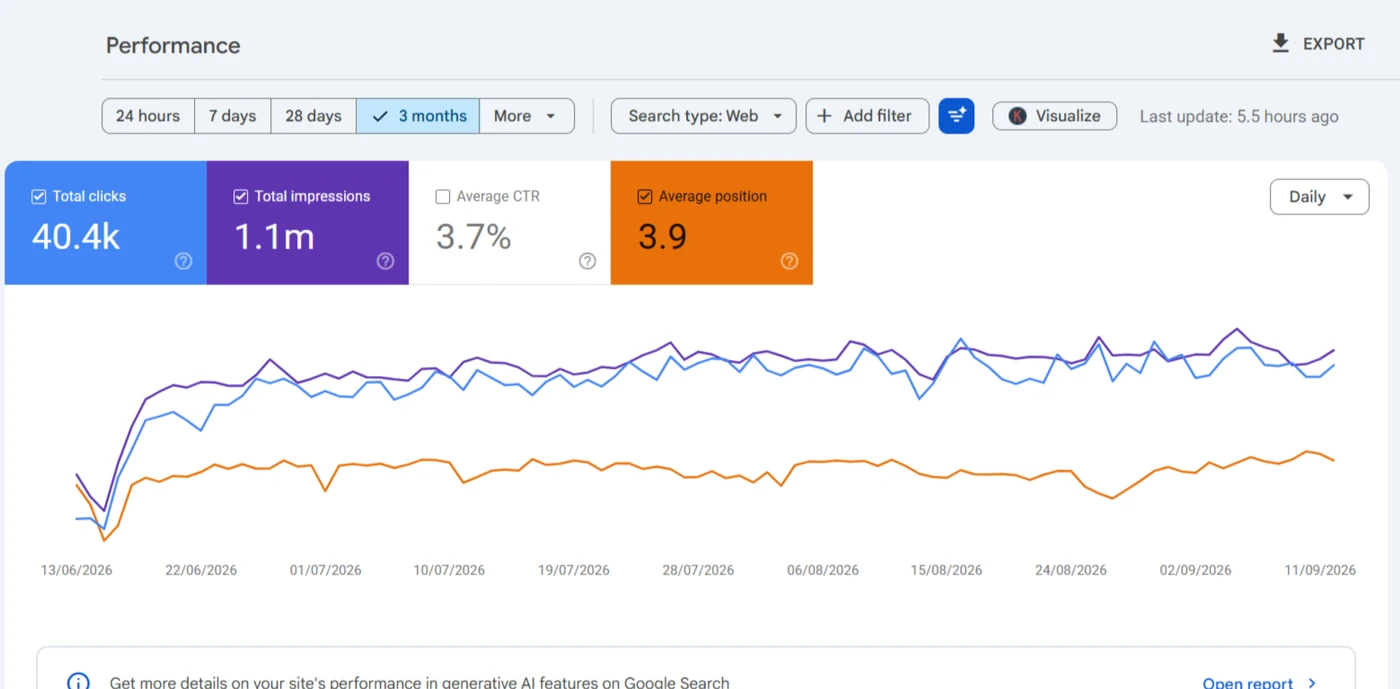The image size is (1400, 689).
Task: Open help icon on Average CTR card
Action: pyautogui.click(x=587, y=261)
